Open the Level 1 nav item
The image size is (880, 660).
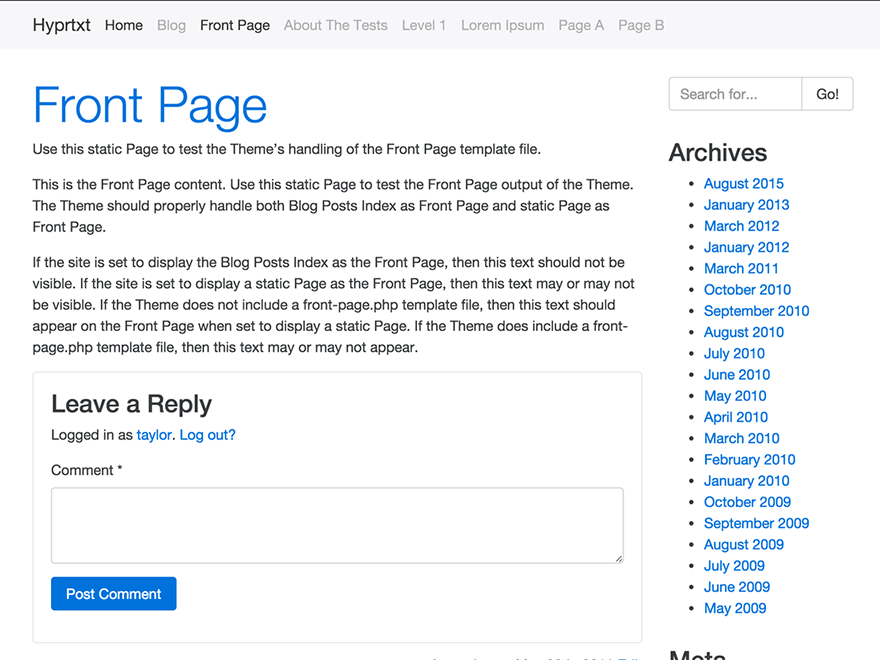pos(424,25)
